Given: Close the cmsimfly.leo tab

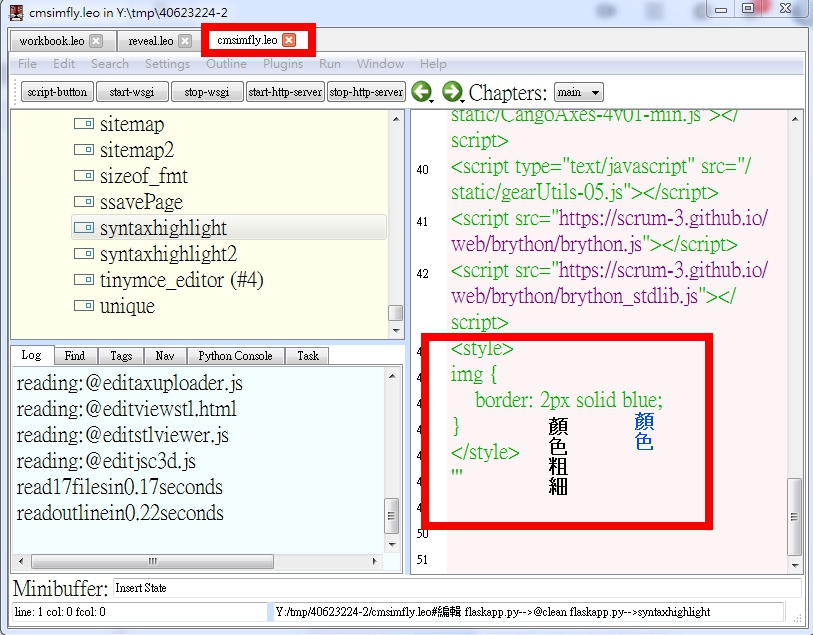Looking at the screenshot, I should pos(289,41).
